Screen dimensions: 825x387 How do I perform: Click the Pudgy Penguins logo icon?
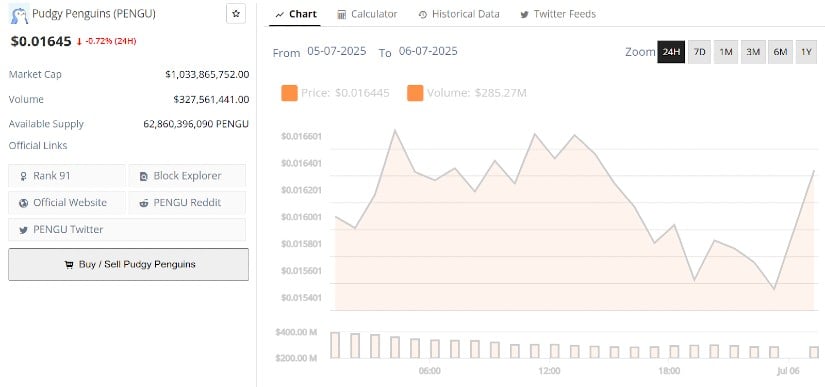tap(19, 15)
